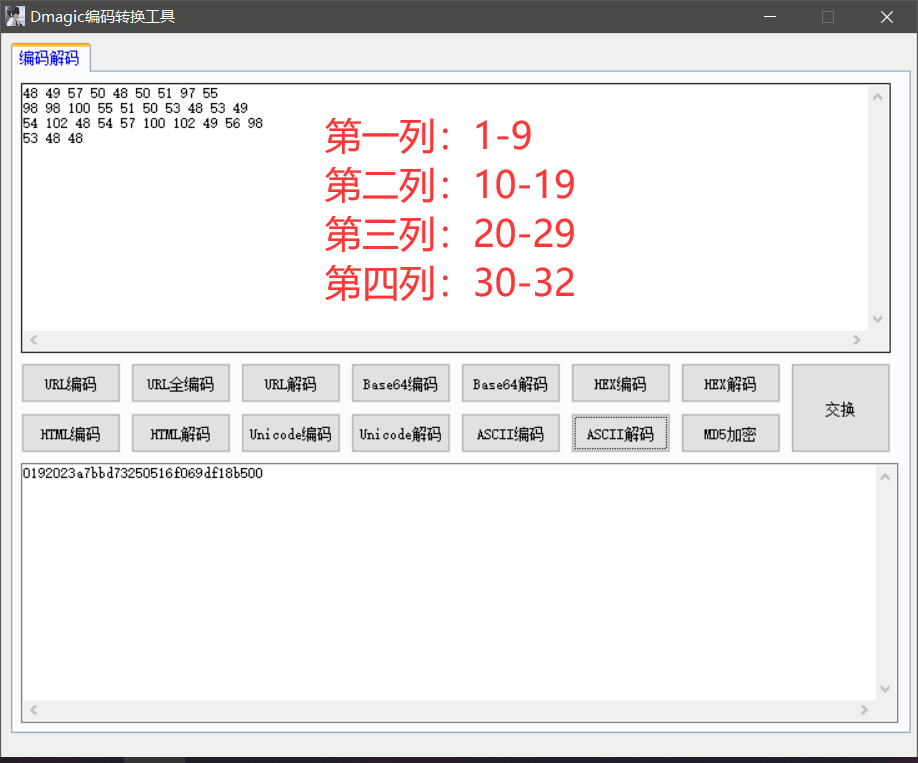Click the output text 0192023a7bbd73250516f069df18b500
Screen dimensions: 918x763
pos(143,473)
